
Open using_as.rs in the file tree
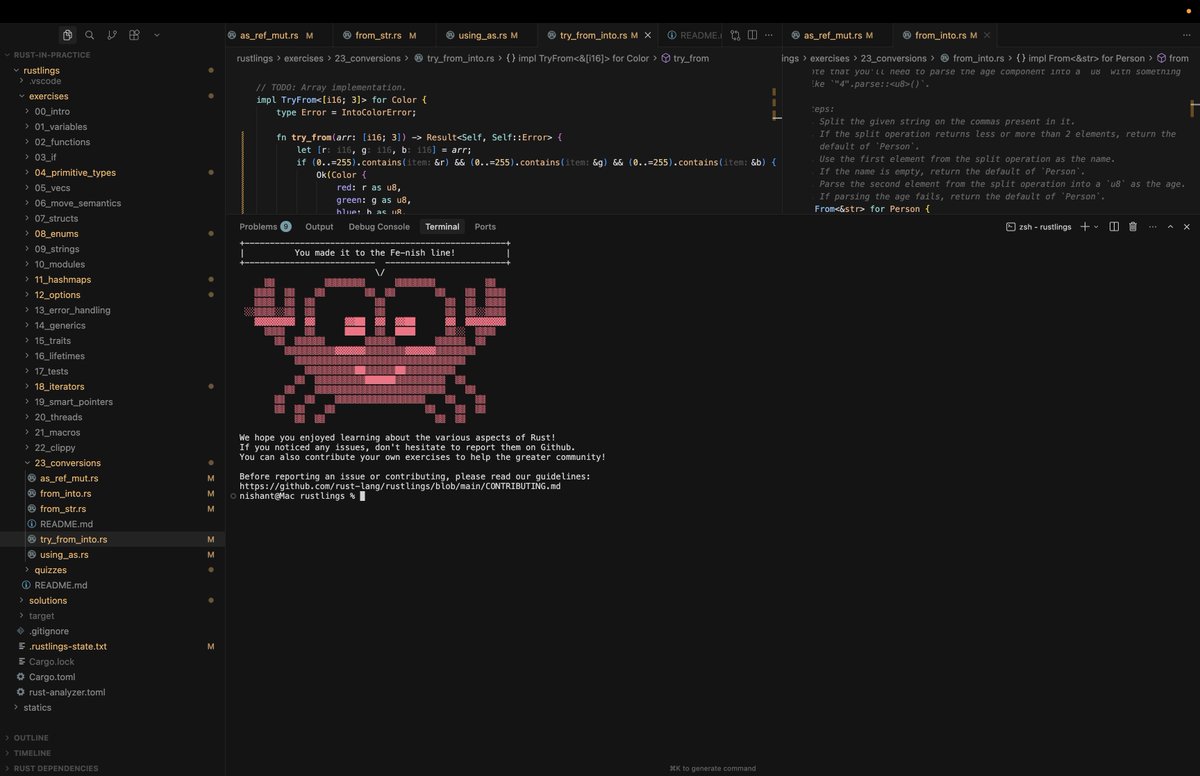pos(64,555)
